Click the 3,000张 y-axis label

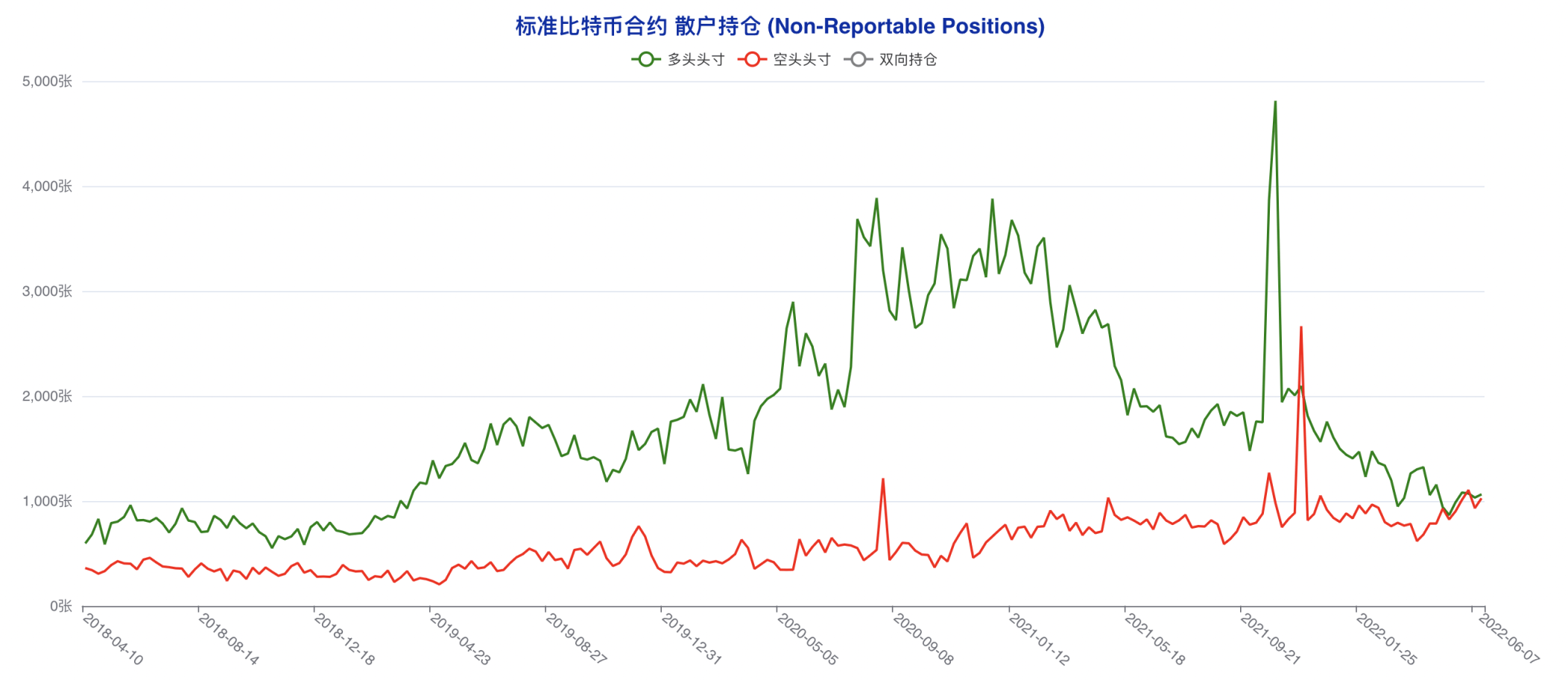(47, 292)
